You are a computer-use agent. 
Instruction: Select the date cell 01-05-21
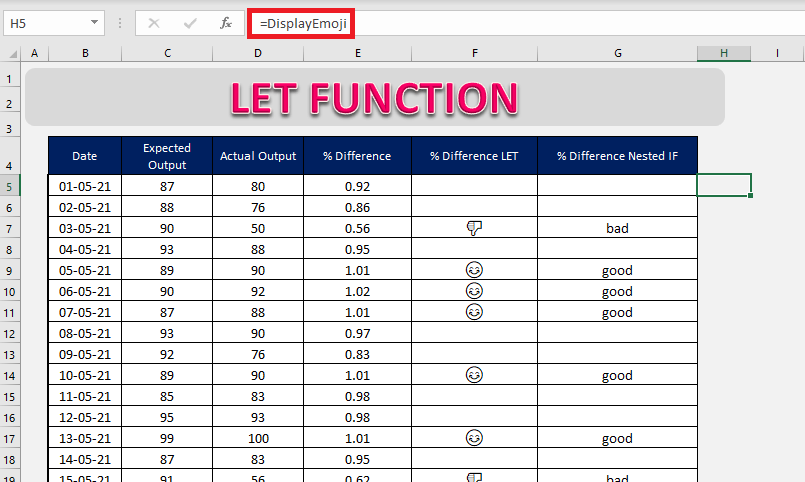click(x=85, y=186)
